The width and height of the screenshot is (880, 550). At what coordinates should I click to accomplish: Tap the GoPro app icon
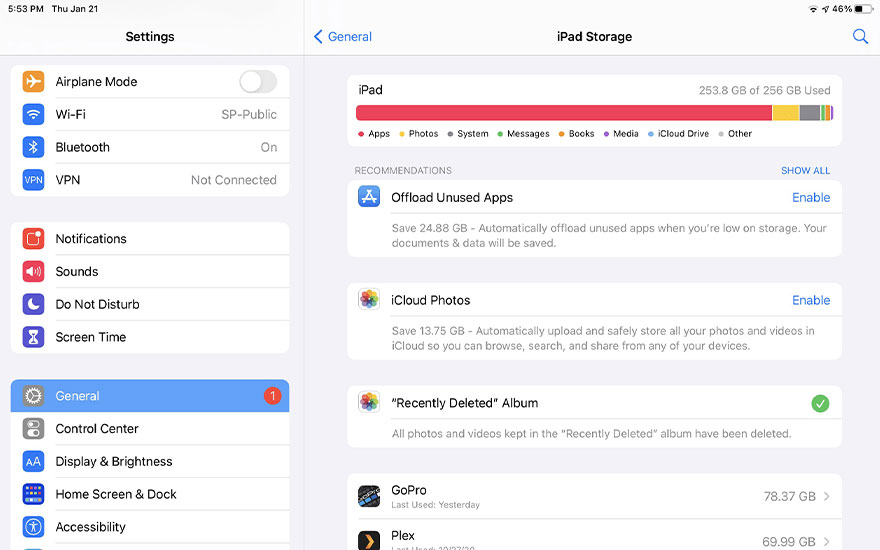pos(369,496)
